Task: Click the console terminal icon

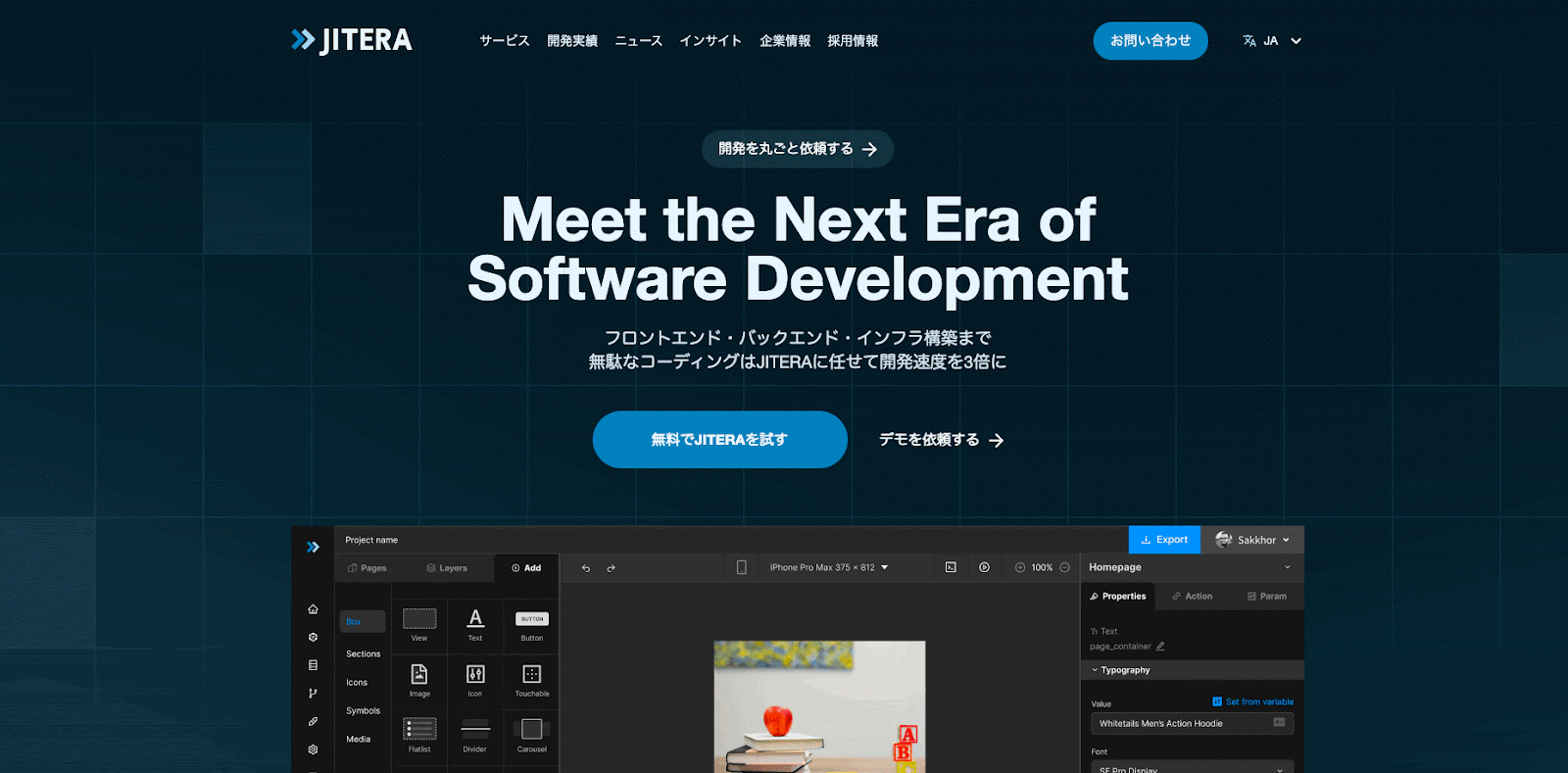Action: 951,567
